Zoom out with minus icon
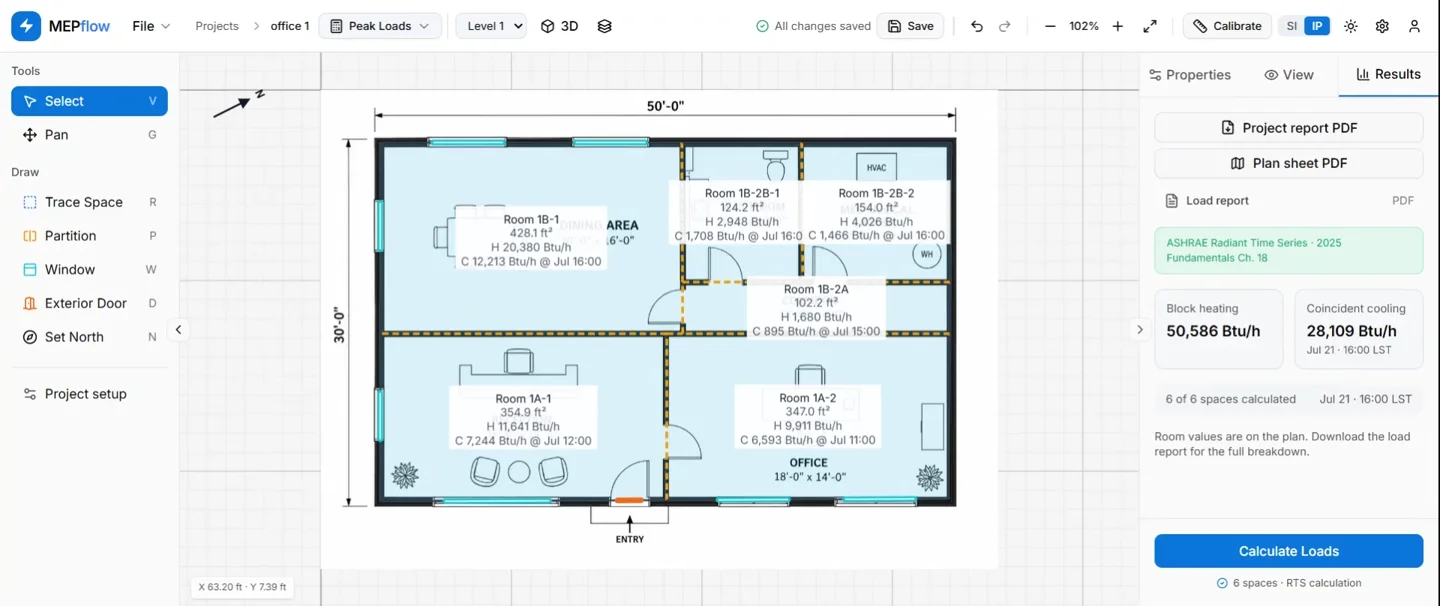This screenshot has width=1440, height=606. coord(1050,26)
